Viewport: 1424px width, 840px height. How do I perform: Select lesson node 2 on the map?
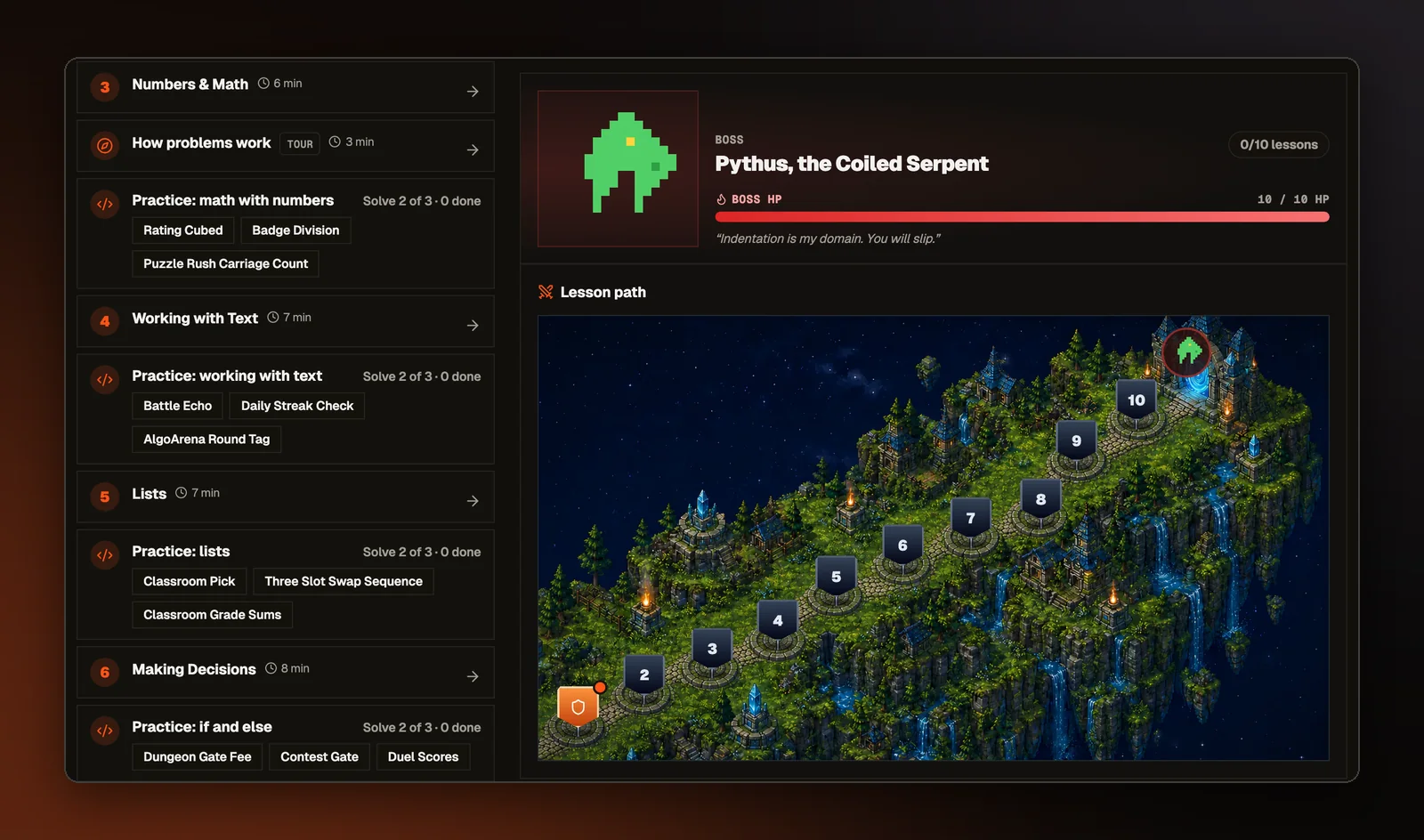(x=644, y=675)
